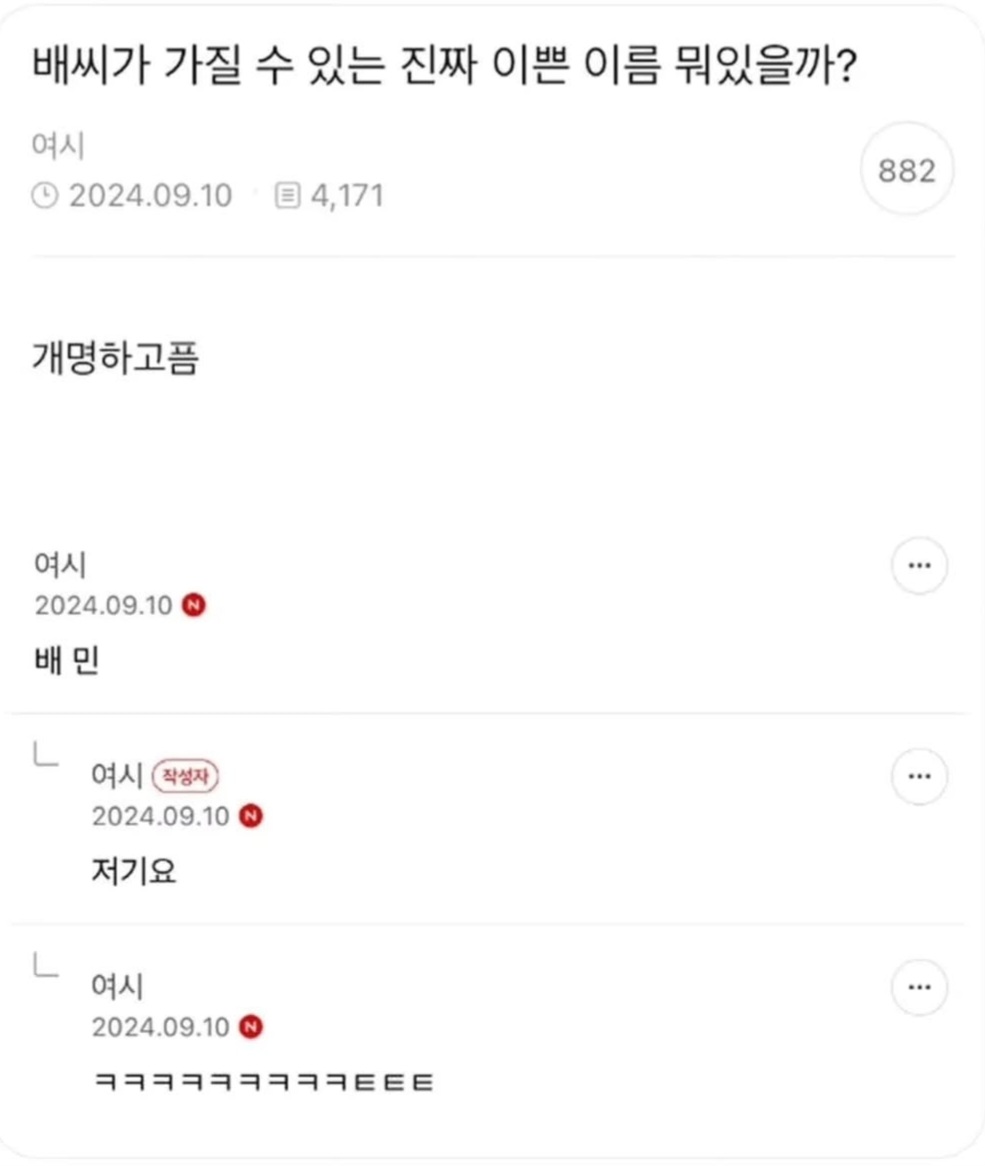Click the clock icon beside the post date

45,196
